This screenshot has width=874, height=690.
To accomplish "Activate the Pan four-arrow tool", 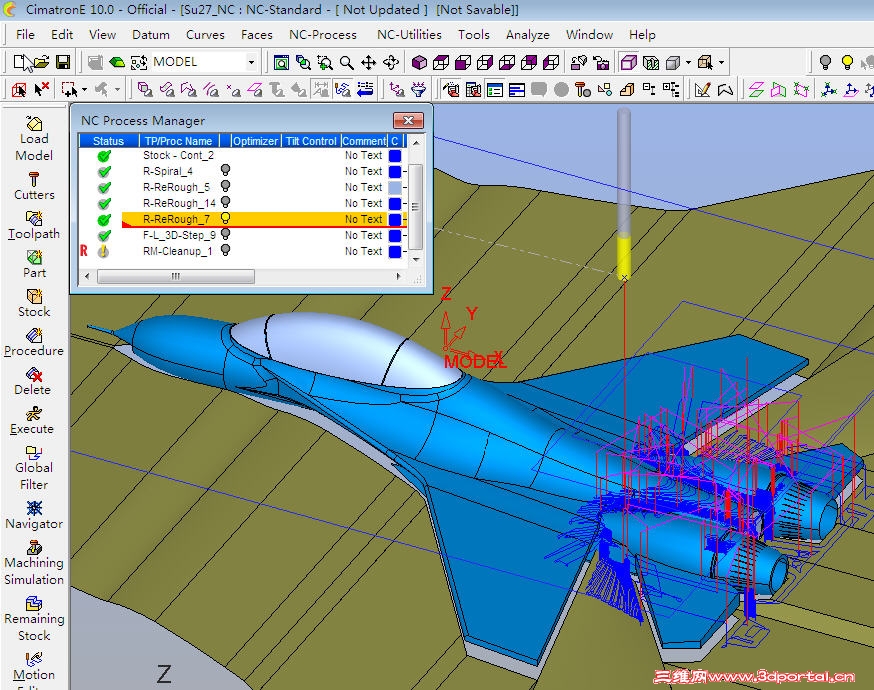I will [368, 62].
